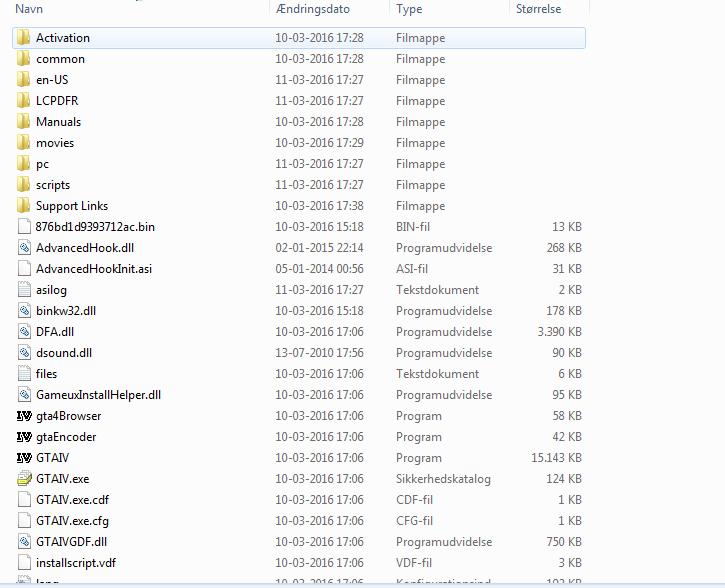Select the movies folder icon
The height and width of the screenshot is (588, 725).
pos(24,143)
